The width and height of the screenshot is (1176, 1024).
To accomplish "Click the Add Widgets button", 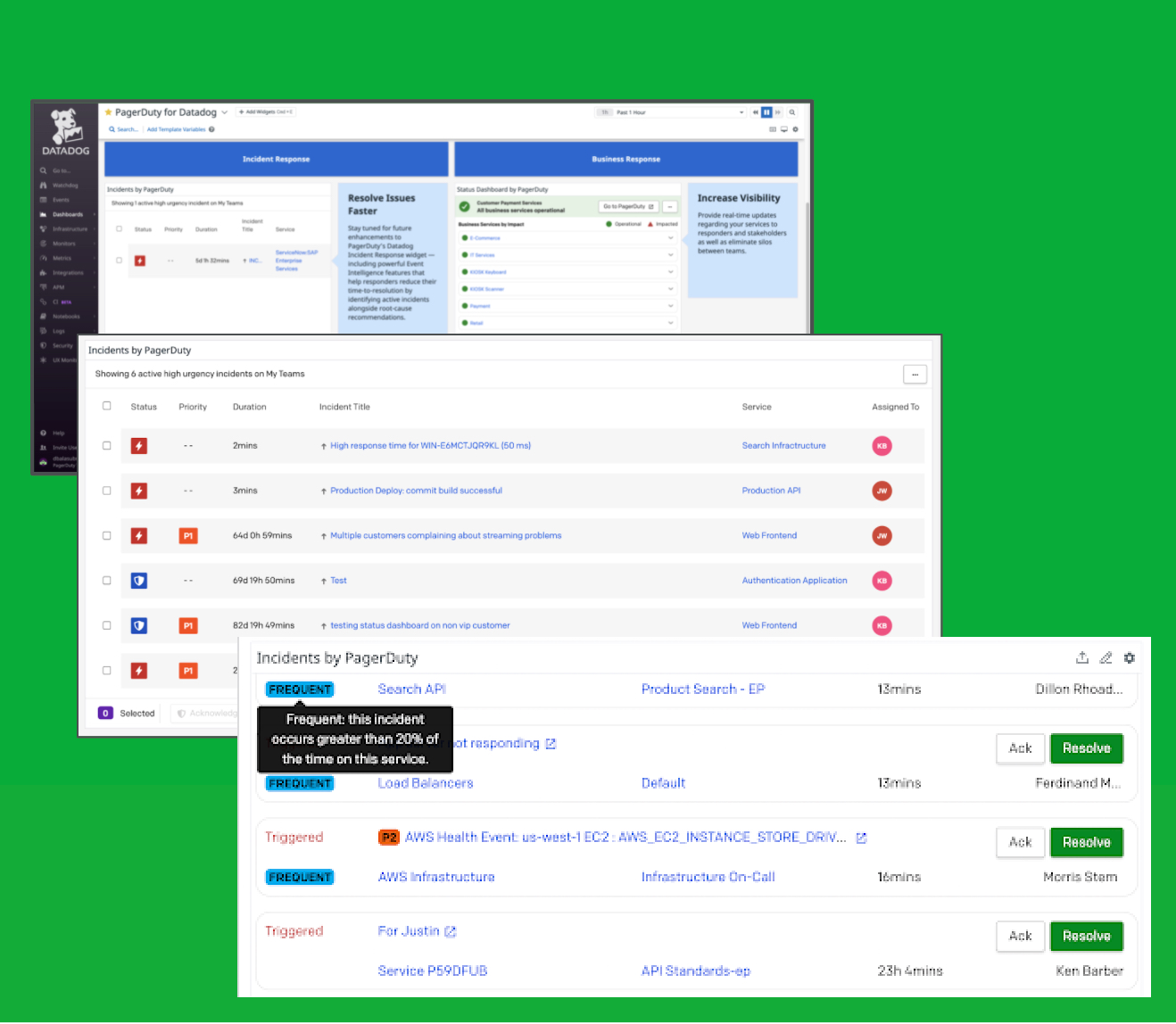I will pos(265,112).
